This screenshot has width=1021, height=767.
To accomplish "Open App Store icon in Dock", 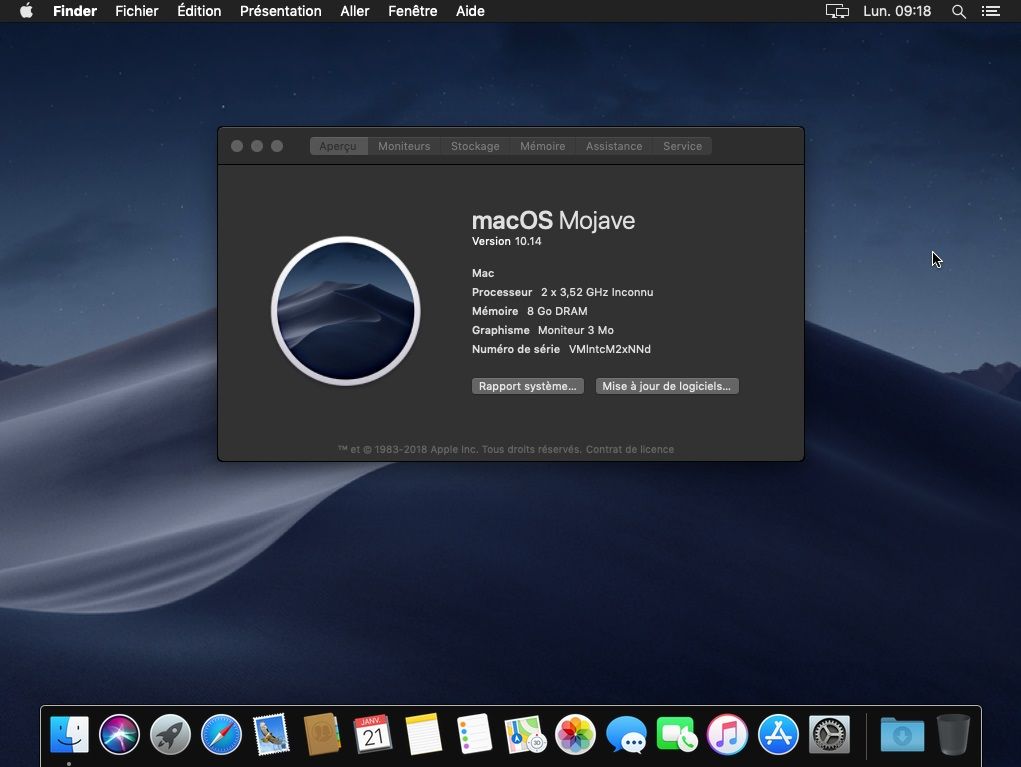I will (x=778, y=734).
